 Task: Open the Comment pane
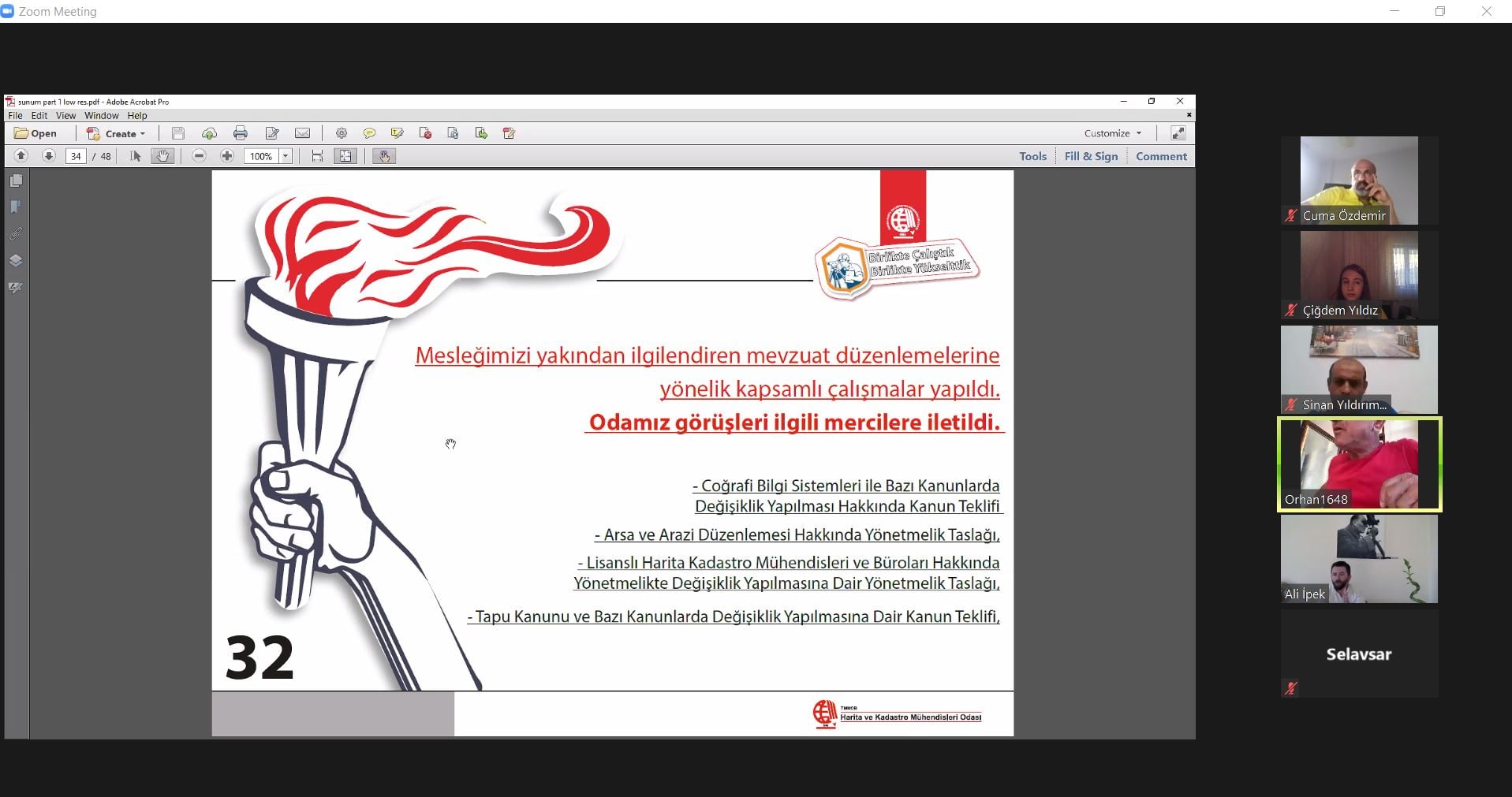point(1161,156)
